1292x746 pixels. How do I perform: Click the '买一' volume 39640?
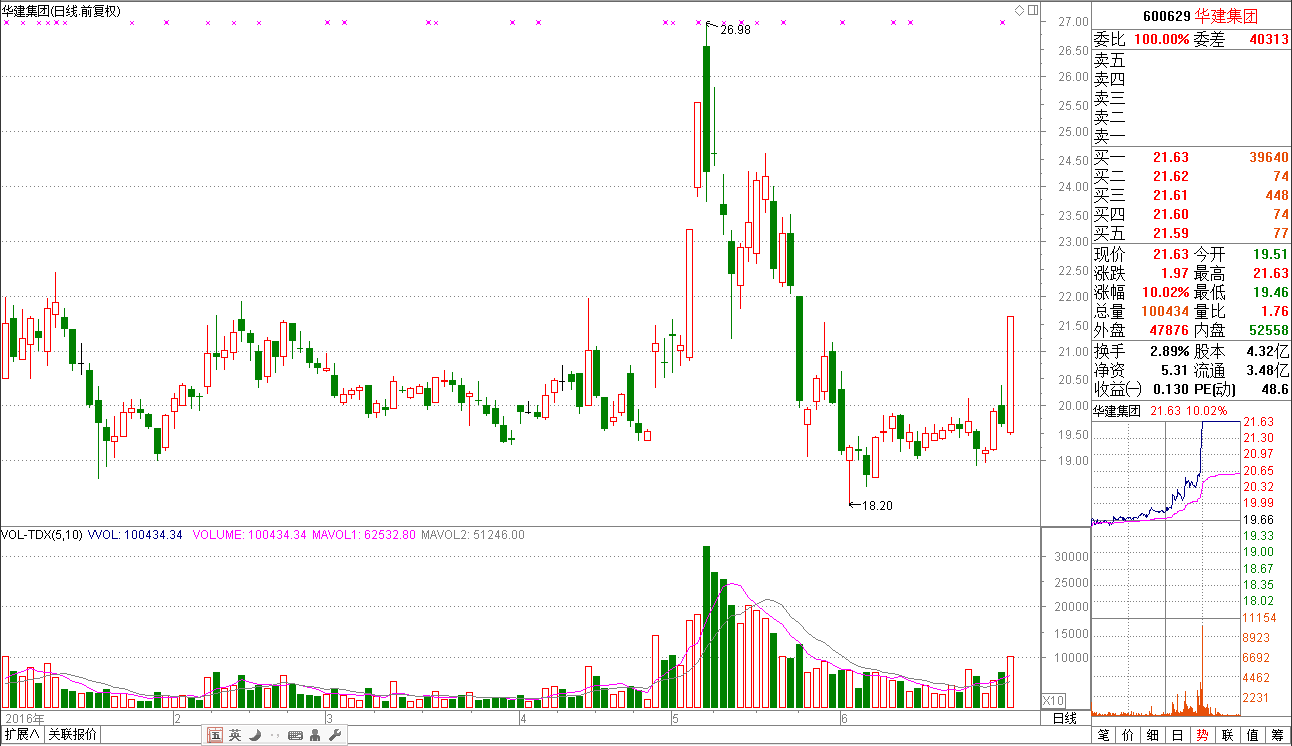pyautogui.click(x=1269, y=157)
